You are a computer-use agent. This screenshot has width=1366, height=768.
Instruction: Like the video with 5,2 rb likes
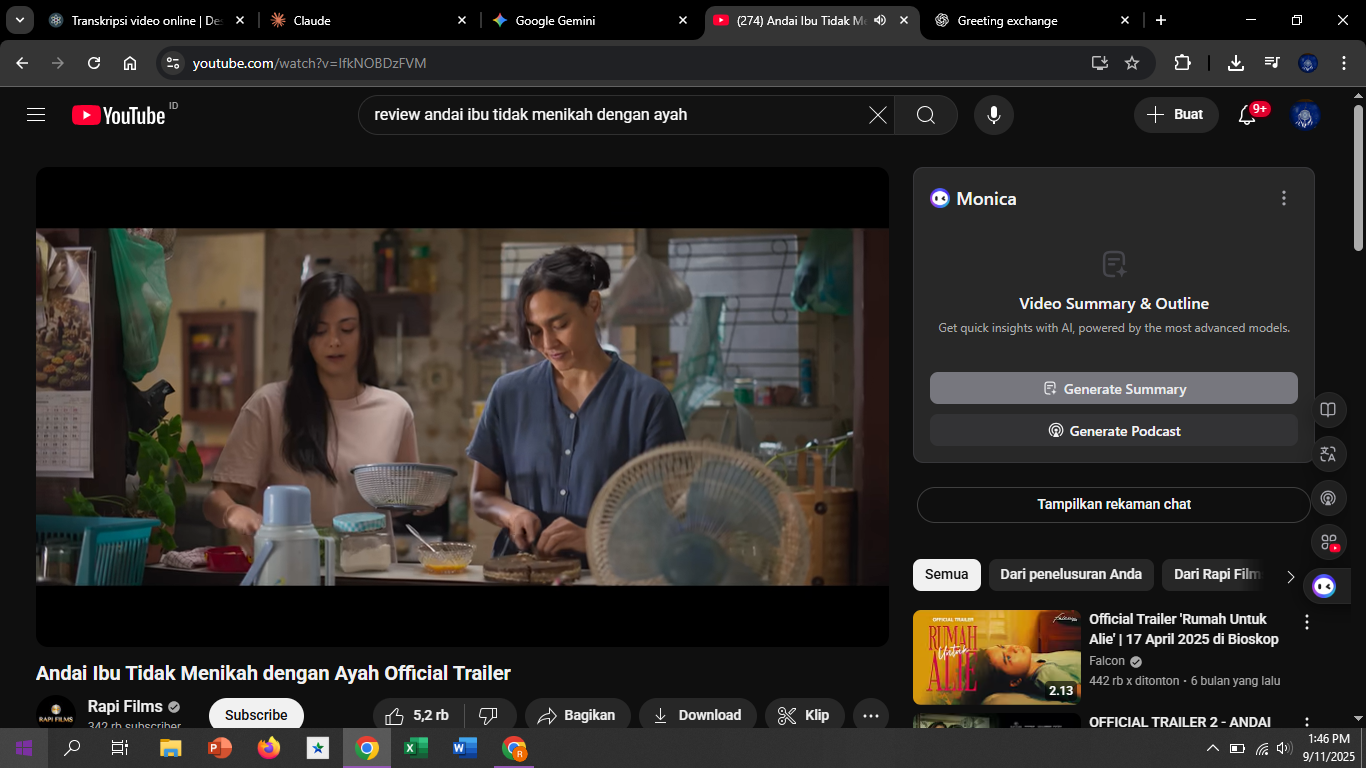click(x=417, y=716)
